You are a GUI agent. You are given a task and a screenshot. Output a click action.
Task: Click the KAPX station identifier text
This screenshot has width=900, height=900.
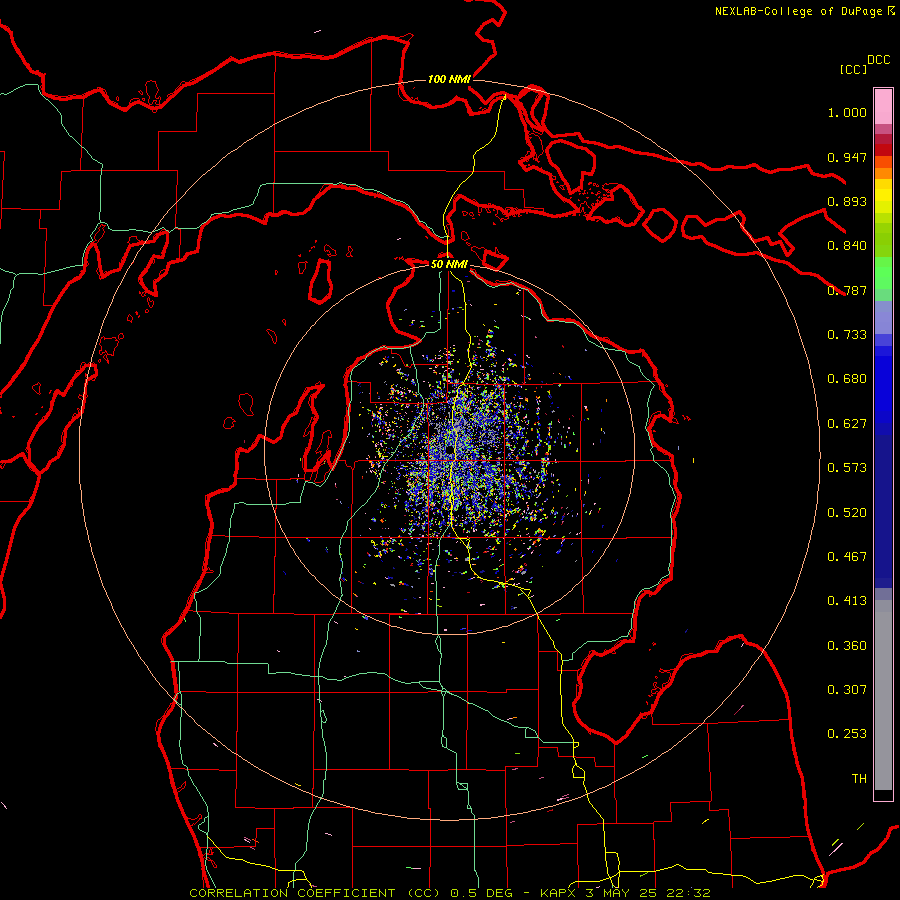(x=560, y=893)
